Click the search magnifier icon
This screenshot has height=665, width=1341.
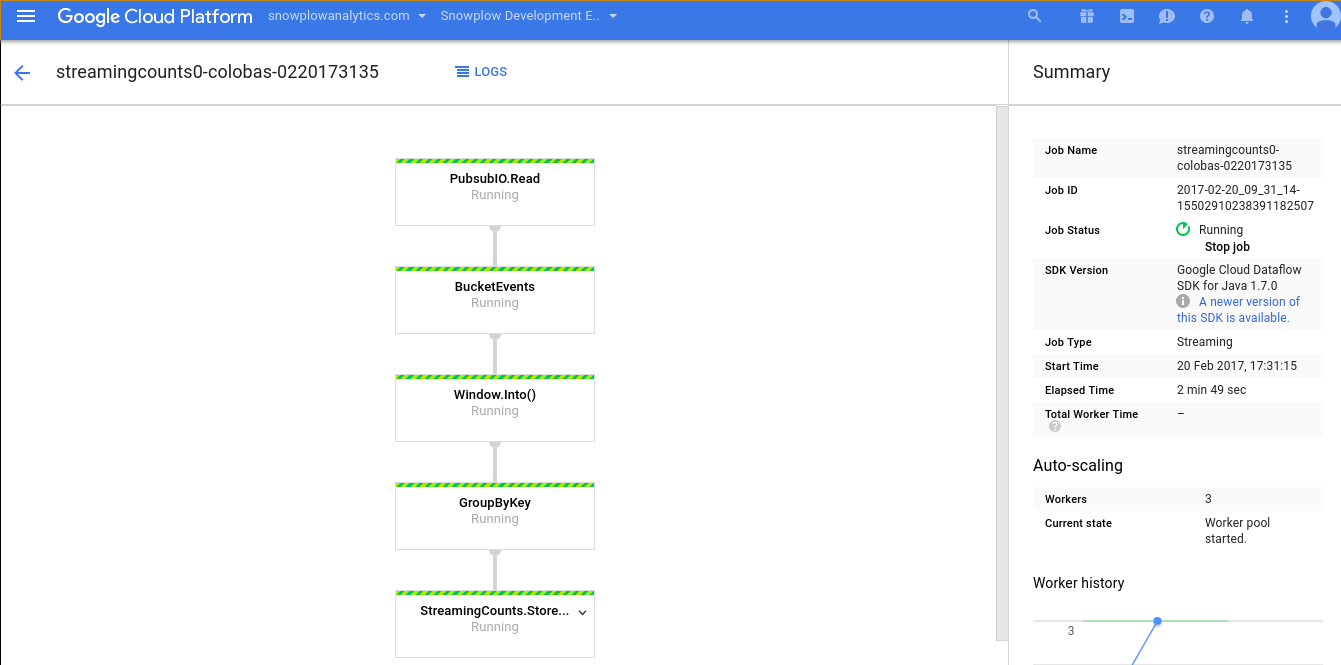click(x=1035, y=16)
